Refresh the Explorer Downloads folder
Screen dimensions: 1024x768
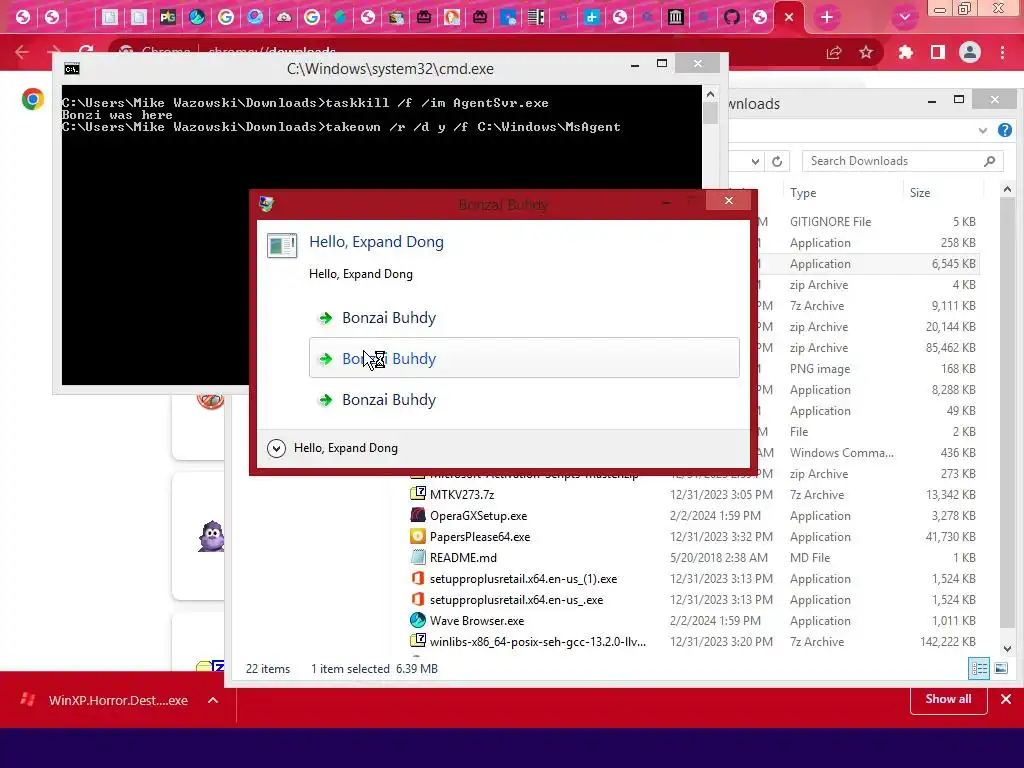777,161
